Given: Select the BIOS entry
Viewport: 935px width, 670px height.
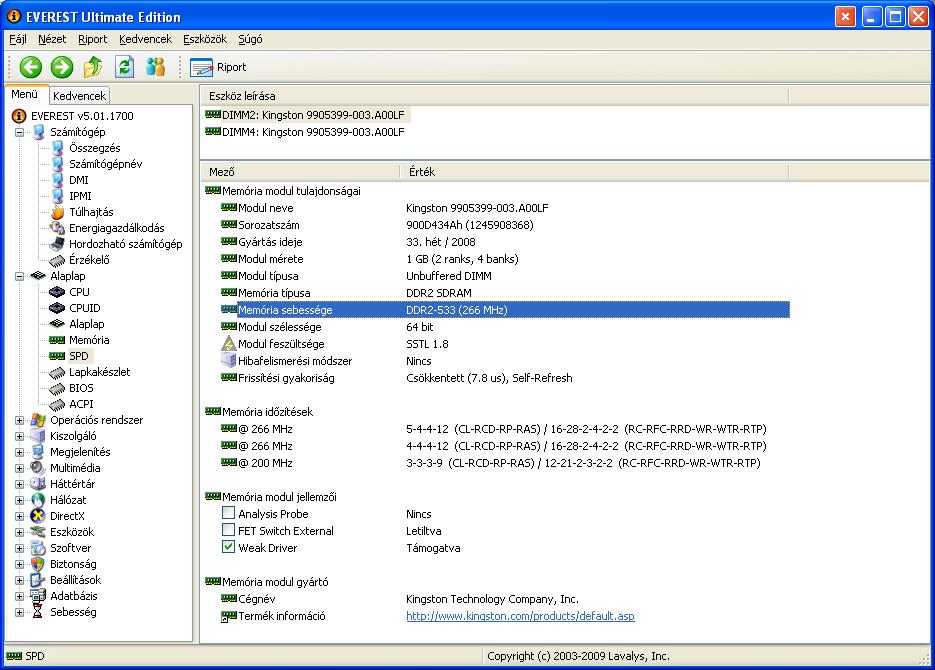Looking at the screenshot, I should (81, 389).
